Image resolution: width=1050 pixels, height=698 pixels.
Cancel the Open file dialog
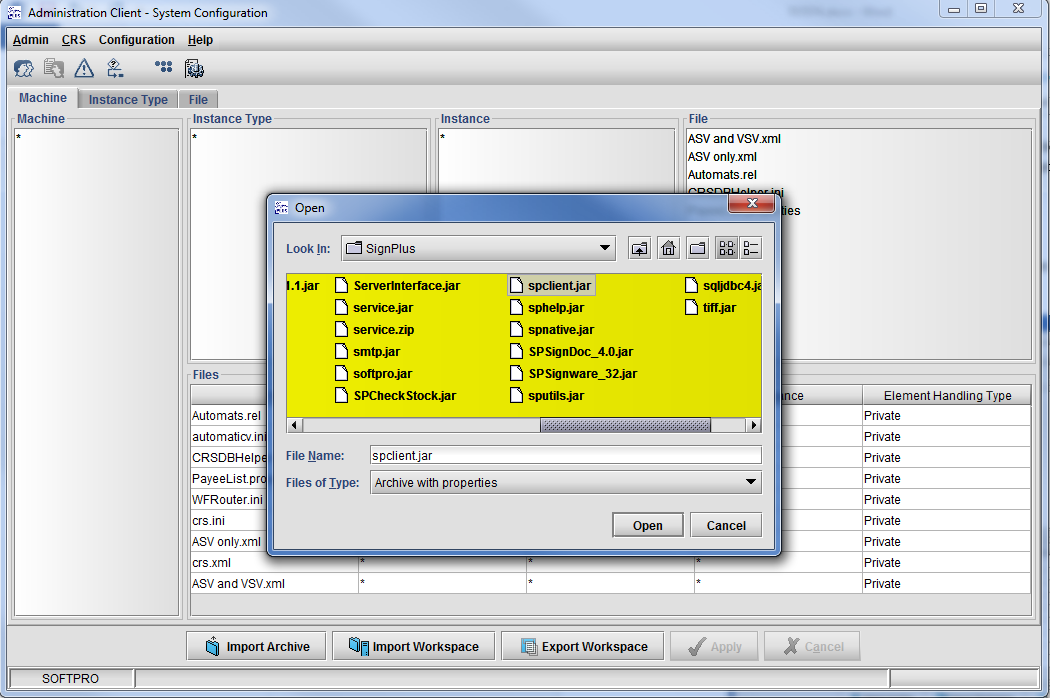coord(726,525)
